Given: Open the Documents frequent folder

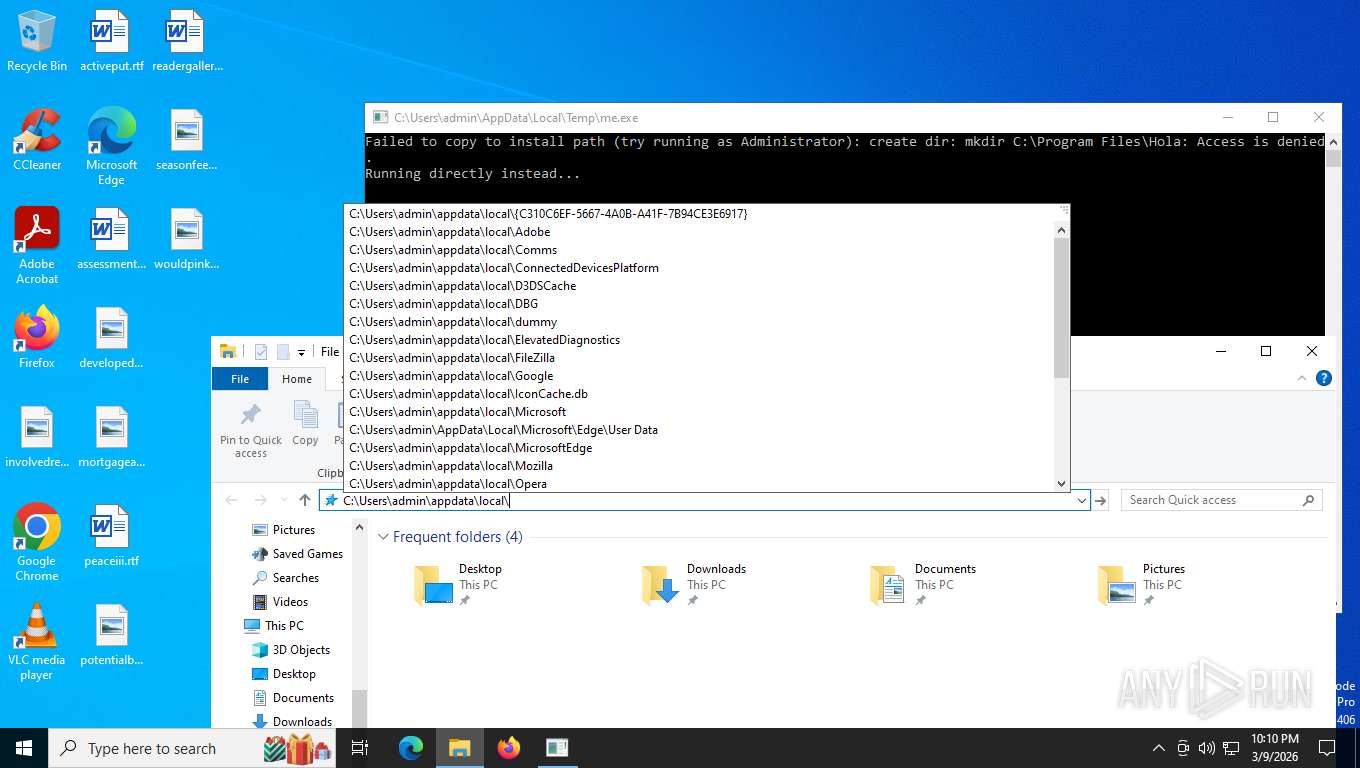Looking at the screenshot, I should tap(922, 584).
